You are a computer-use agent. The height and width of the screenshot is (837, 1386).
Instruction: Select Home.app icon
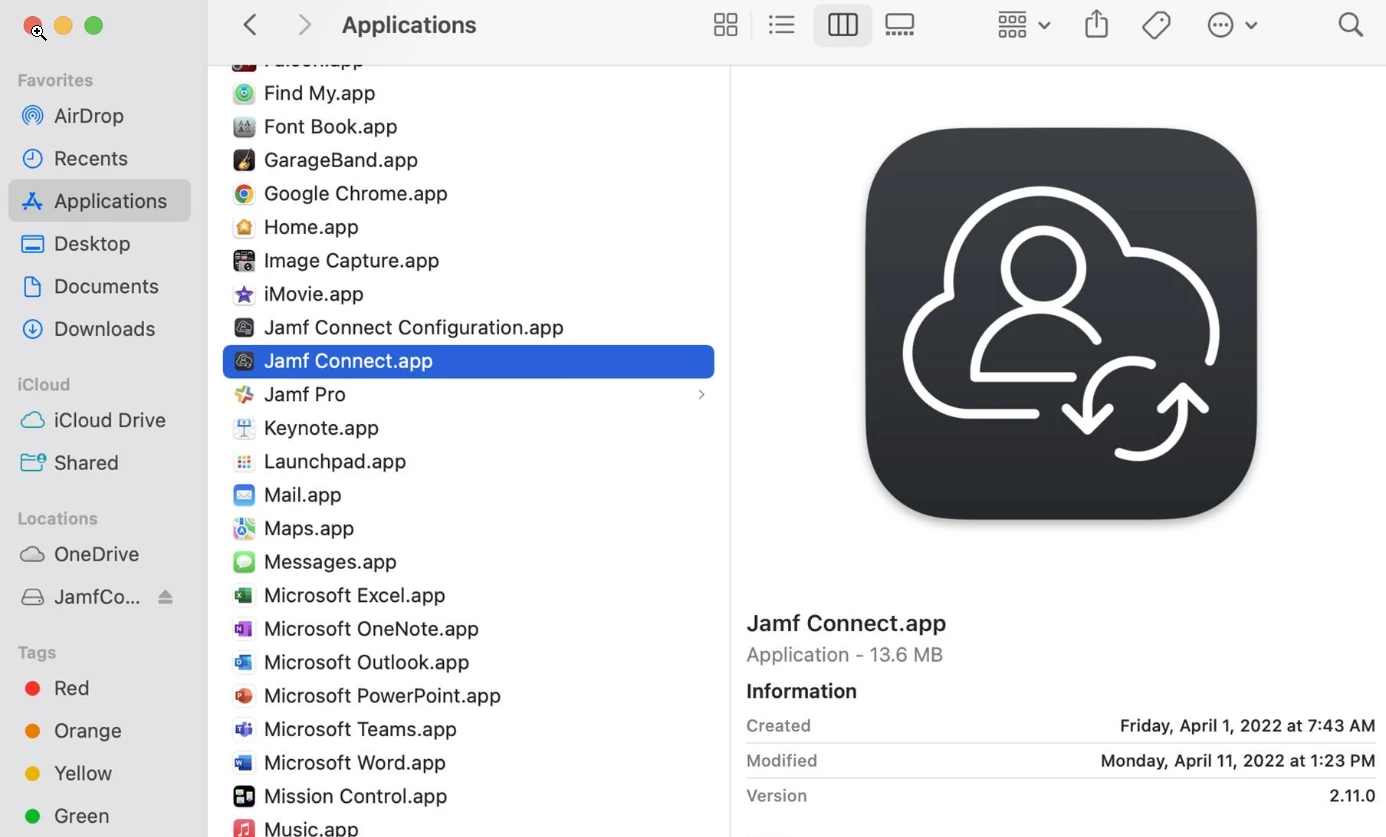(244, 227)
